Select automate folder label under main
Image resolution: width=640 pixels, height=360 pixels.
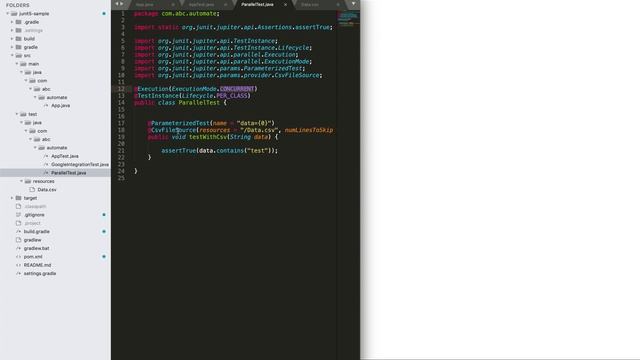(x=57, y=97)
